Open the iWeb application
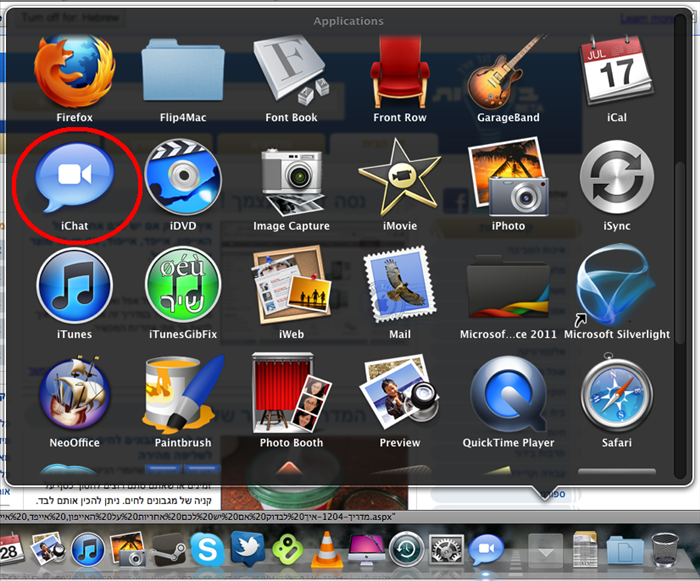Screen dimensions: 700x581 coord(292,285)
